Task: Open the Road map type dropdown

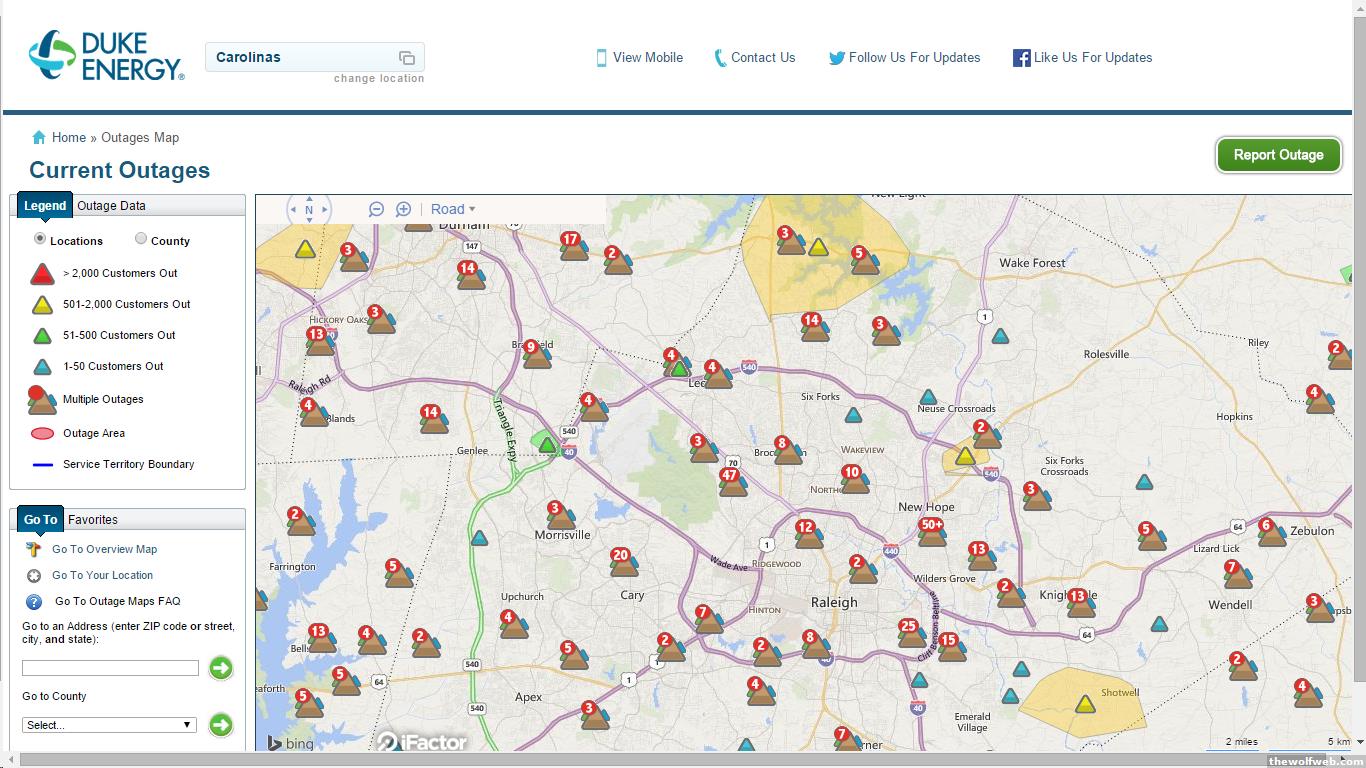Action: click(x=453, y=209)
